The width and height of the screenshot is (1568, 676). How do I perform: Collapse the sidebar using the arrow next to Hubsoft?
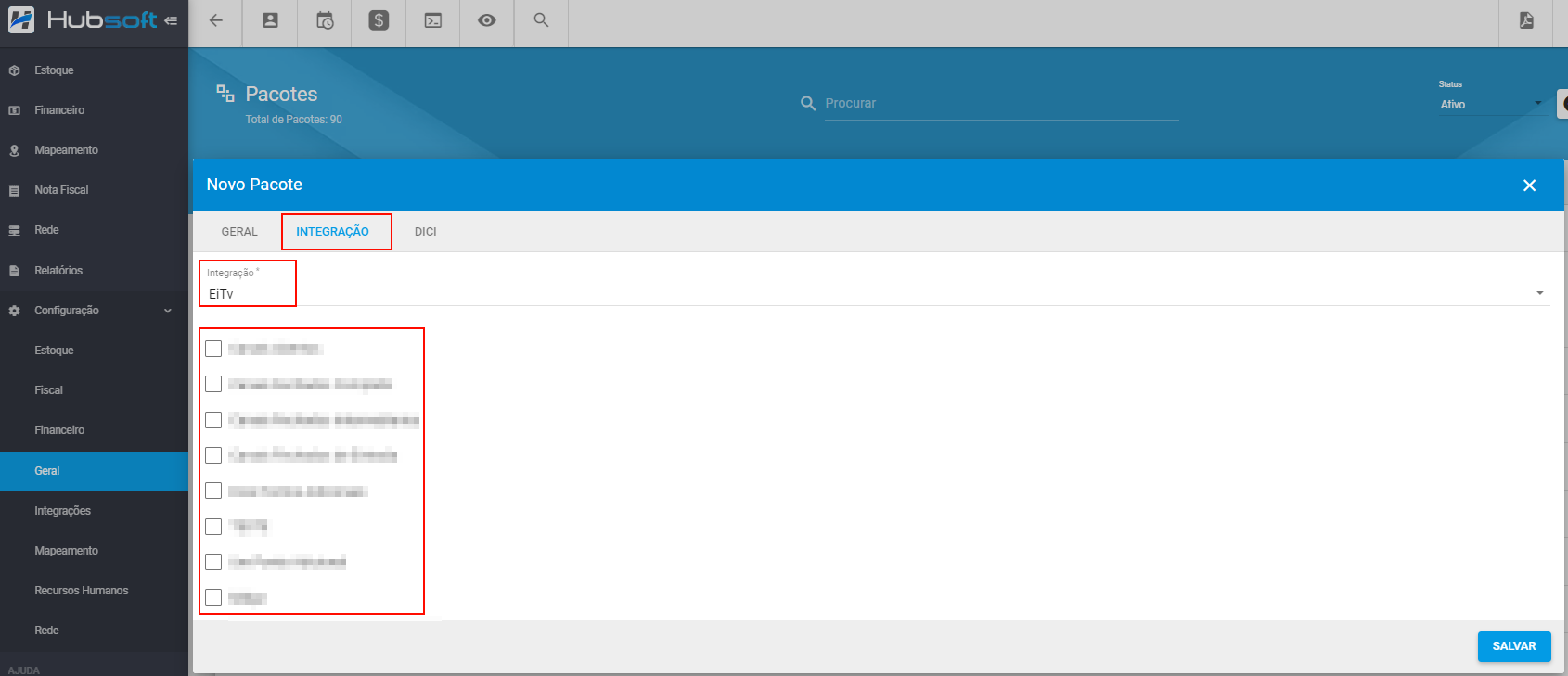[x=171, y=20]
